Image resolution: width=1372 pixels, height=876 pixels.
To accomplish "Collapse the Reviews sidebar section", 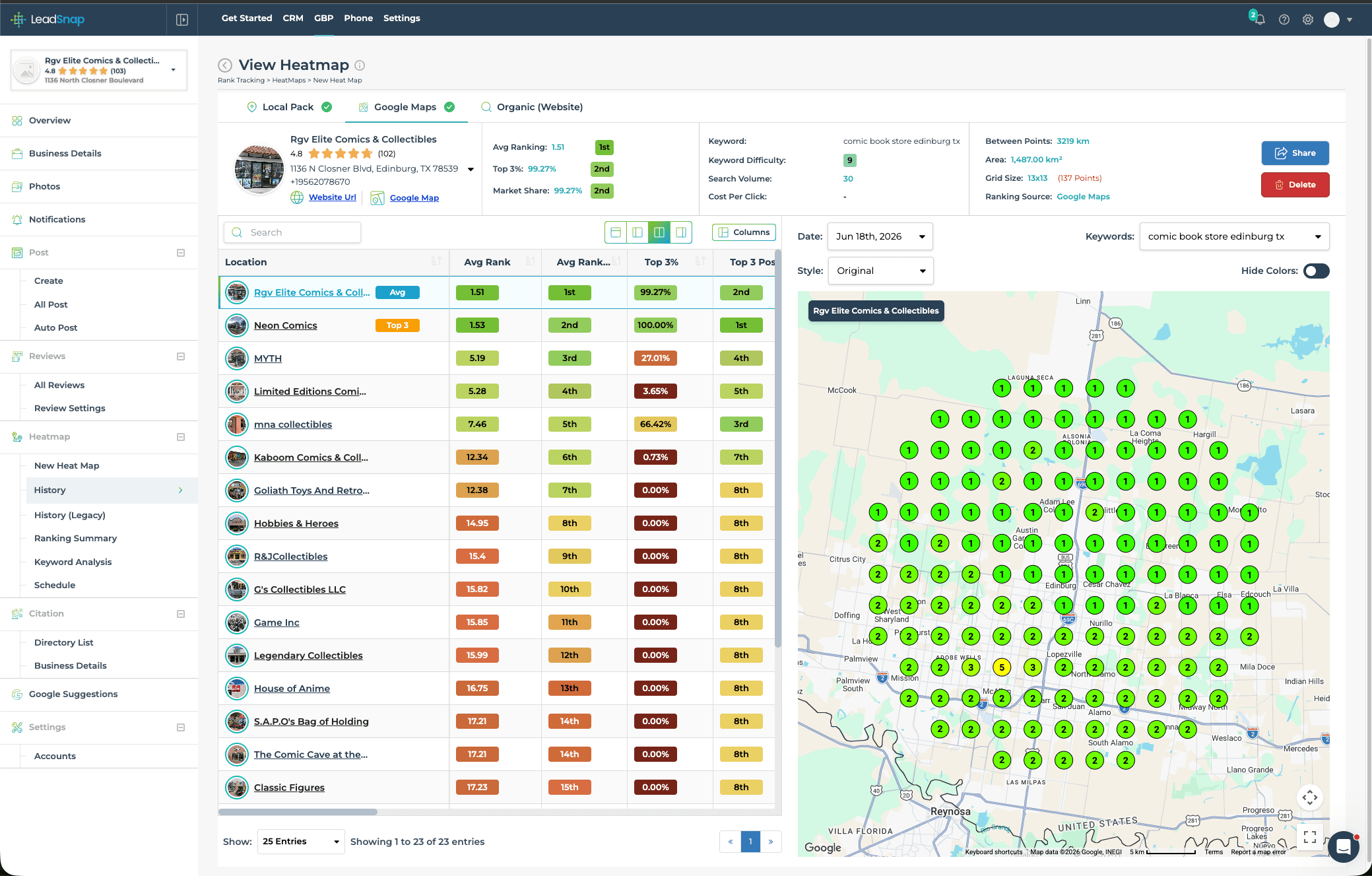I will pyautogui.click(x=181, y=356).
